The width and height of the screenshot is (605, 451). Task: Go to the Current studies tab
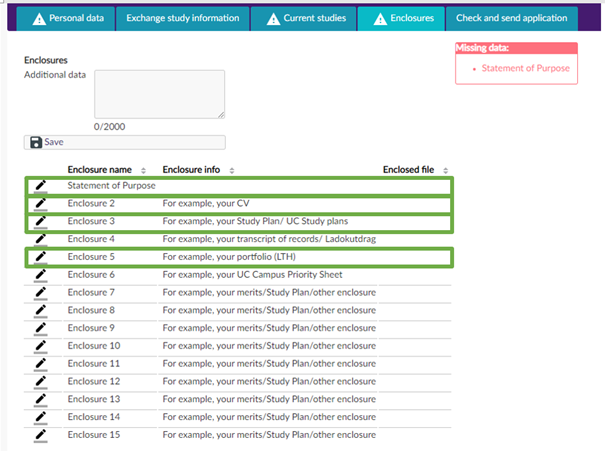click(302, 18)
